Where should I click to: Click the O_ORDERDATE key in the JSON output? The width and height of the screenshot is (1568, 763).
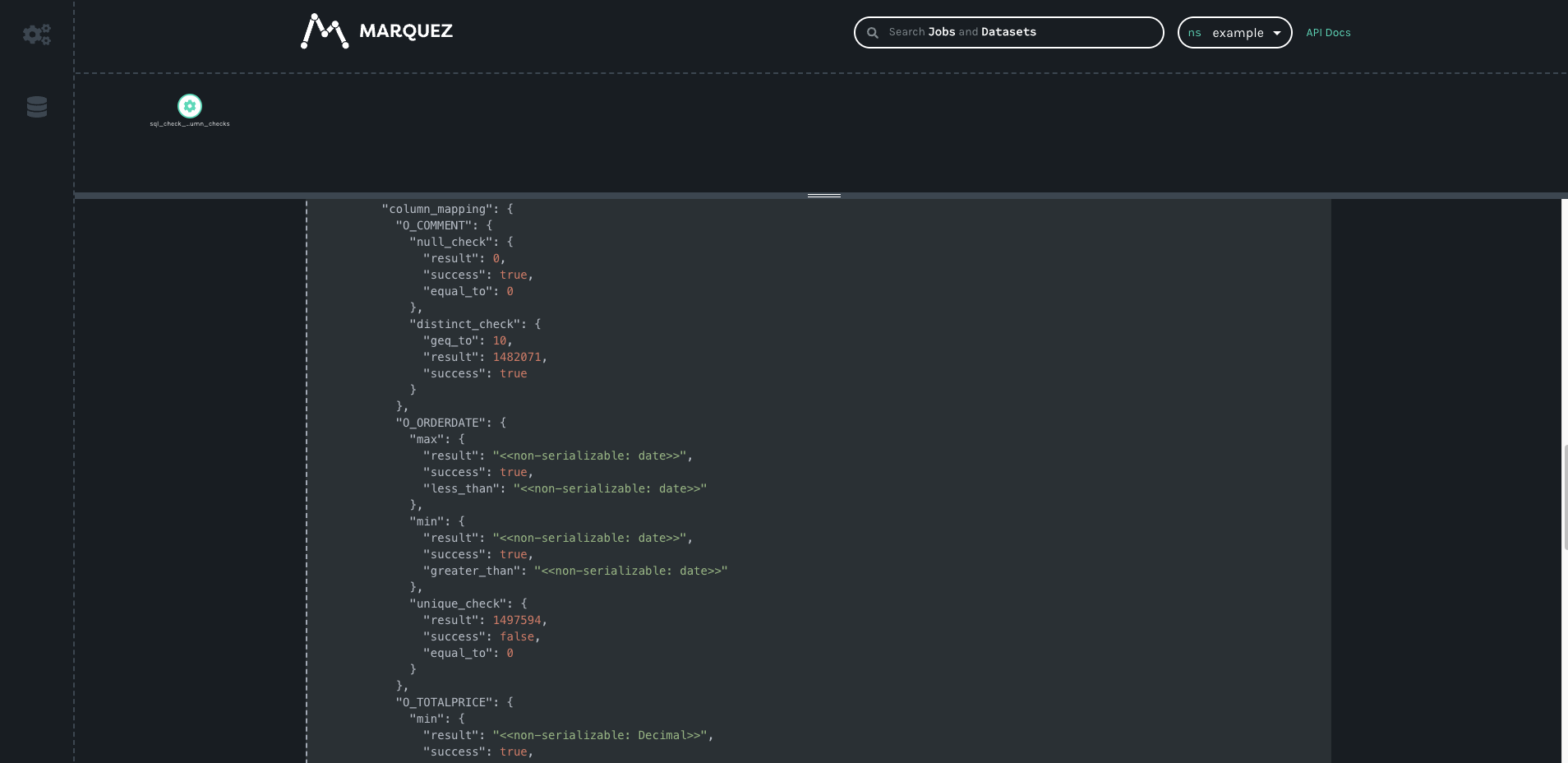click(x=440, y=423)
